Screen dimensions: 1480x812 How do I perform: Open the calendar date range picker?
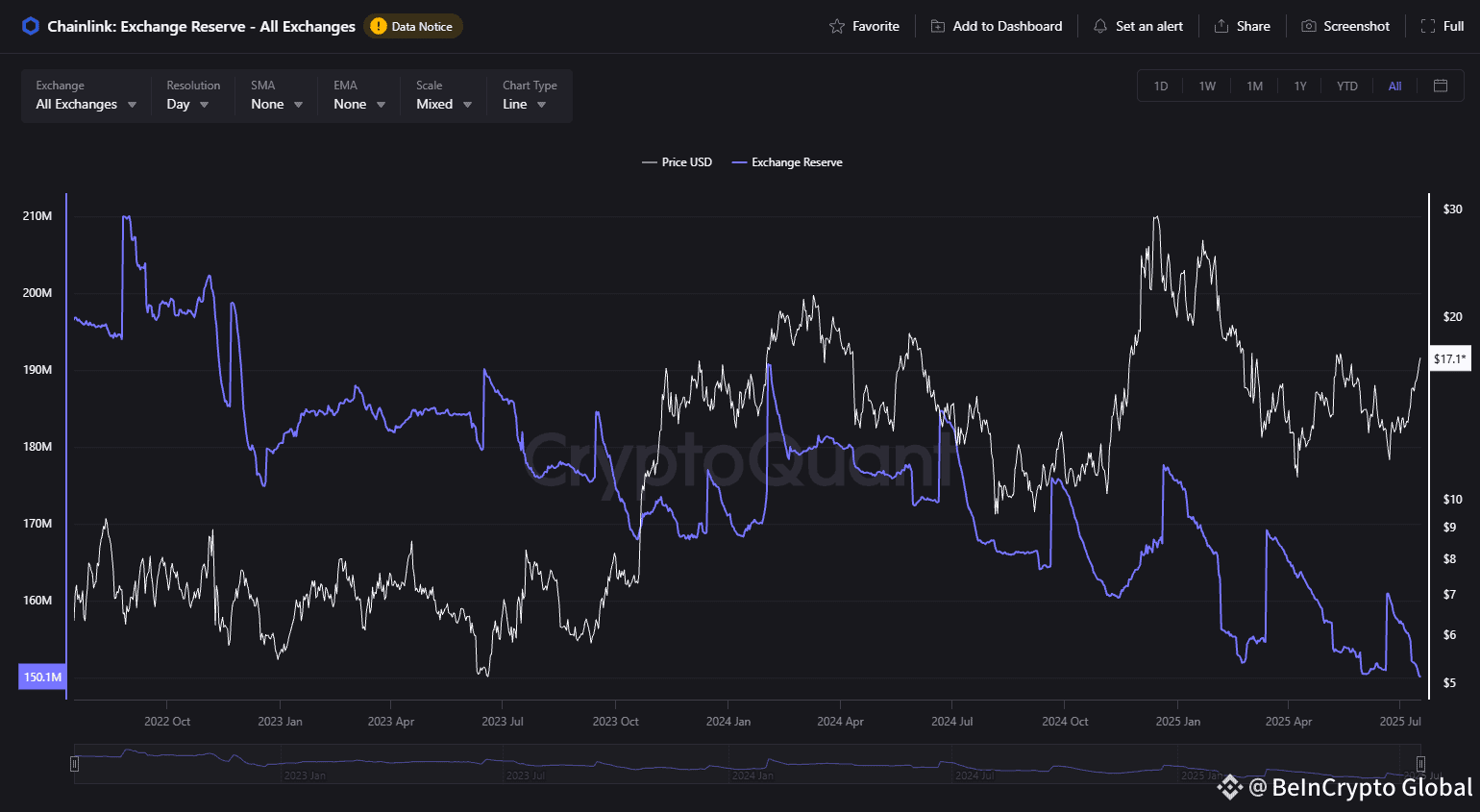pos(1441,86)
